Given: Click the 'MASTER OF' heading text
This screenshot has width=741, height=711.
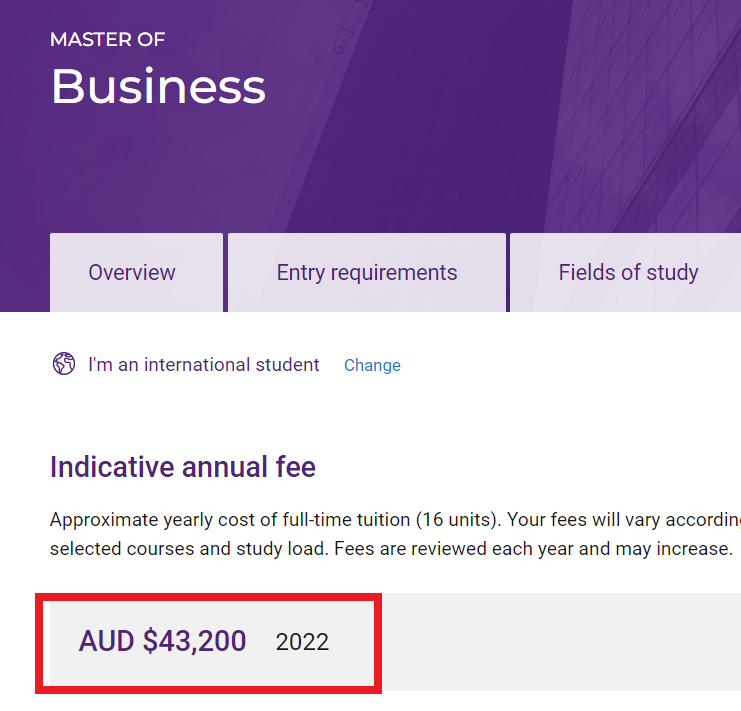Looking at the screenshot, I should [108, 40].
